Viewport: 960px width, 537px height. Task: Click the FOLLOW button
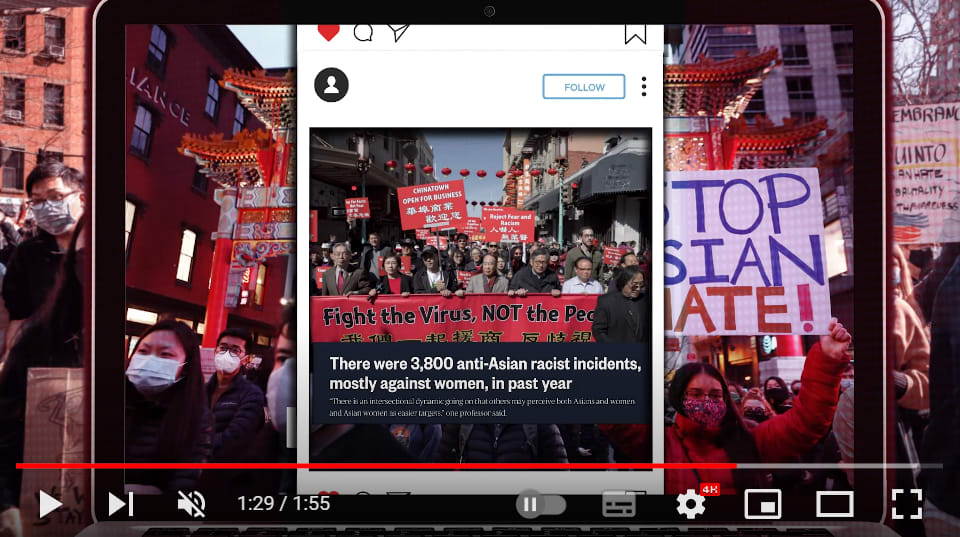point(584,87)
